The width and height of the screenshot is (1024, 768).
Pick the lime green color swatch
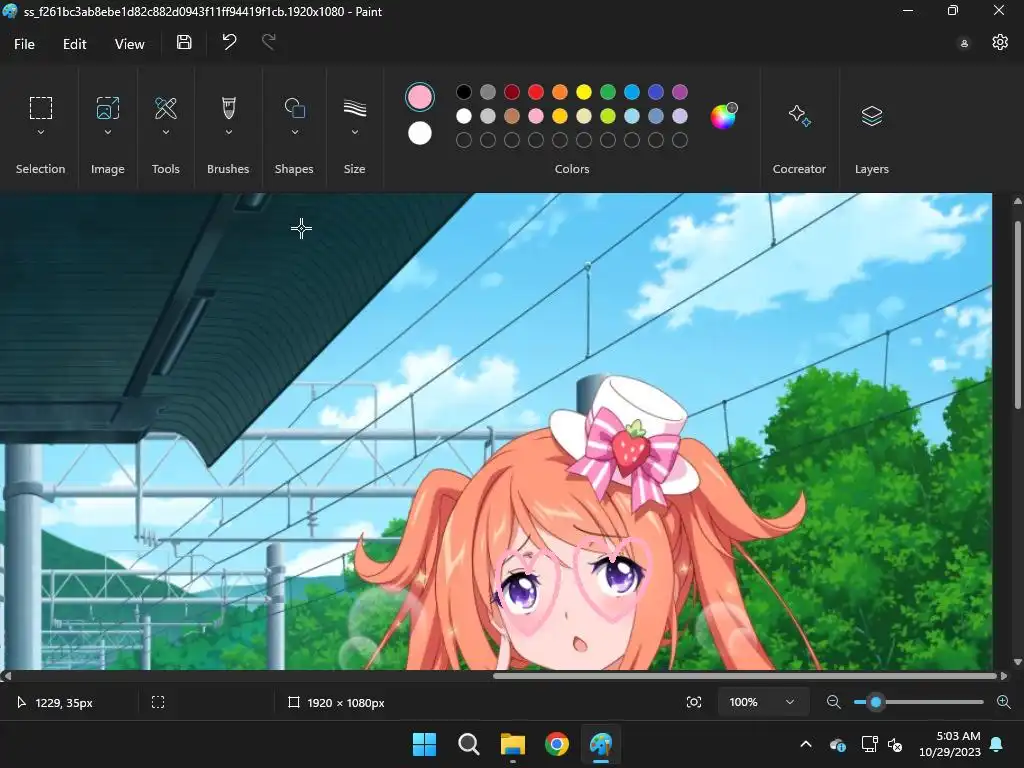[608, 116]
